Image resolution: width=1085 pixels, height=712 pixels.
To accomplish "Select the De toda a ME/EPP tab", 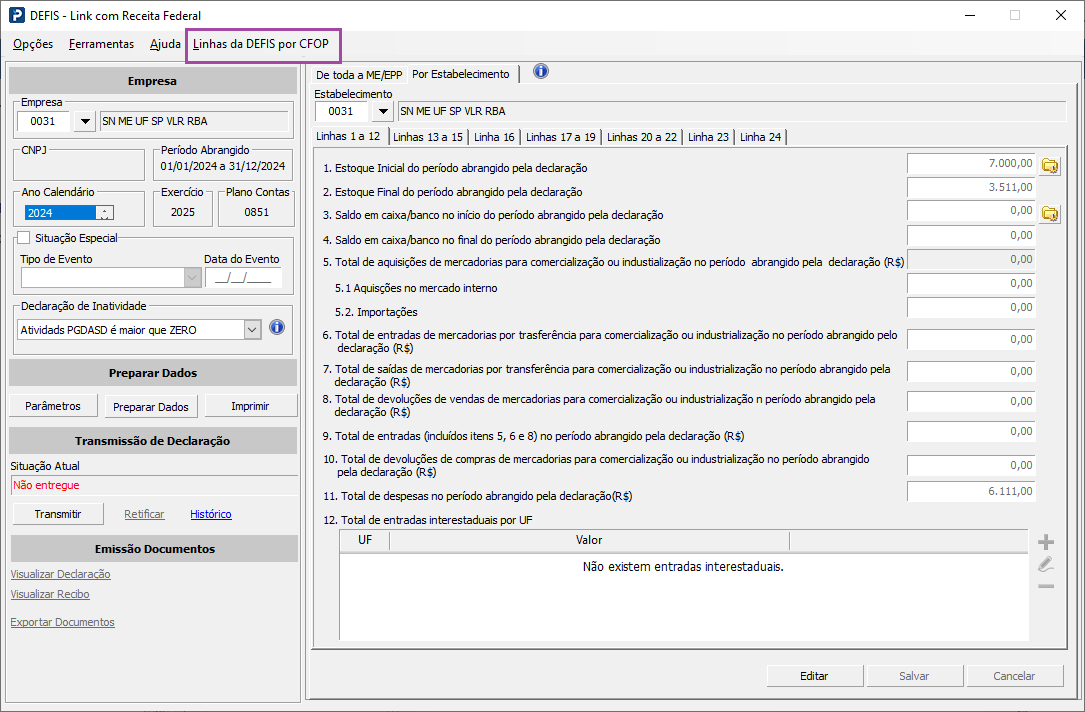I will [359, 75].
